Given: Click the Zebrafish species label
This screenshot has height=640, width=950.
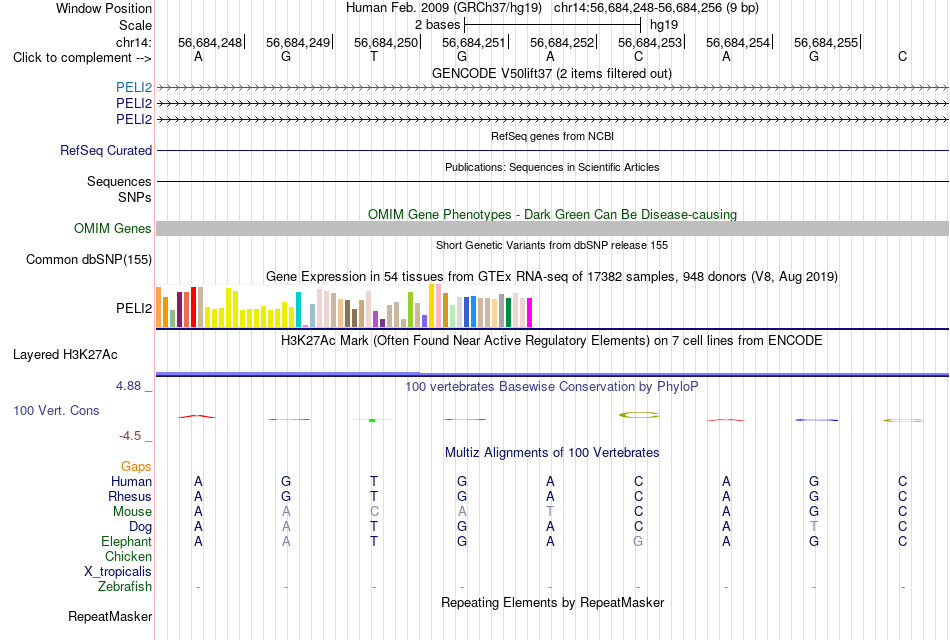Looking at the screenshot, I should pyautogui.click(x=125, y=587).
